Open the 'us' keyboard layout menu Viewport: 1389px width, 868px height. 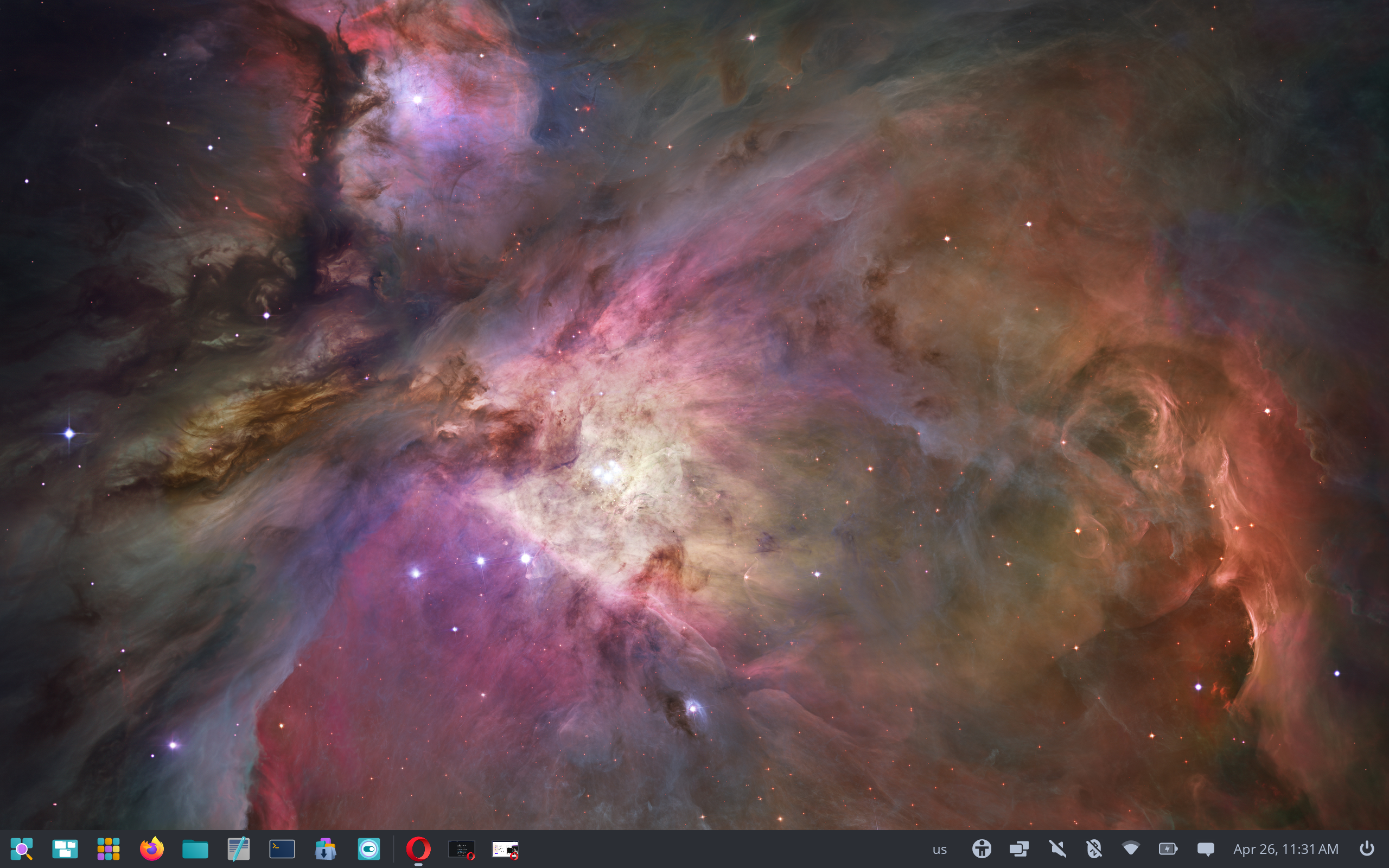940,848
